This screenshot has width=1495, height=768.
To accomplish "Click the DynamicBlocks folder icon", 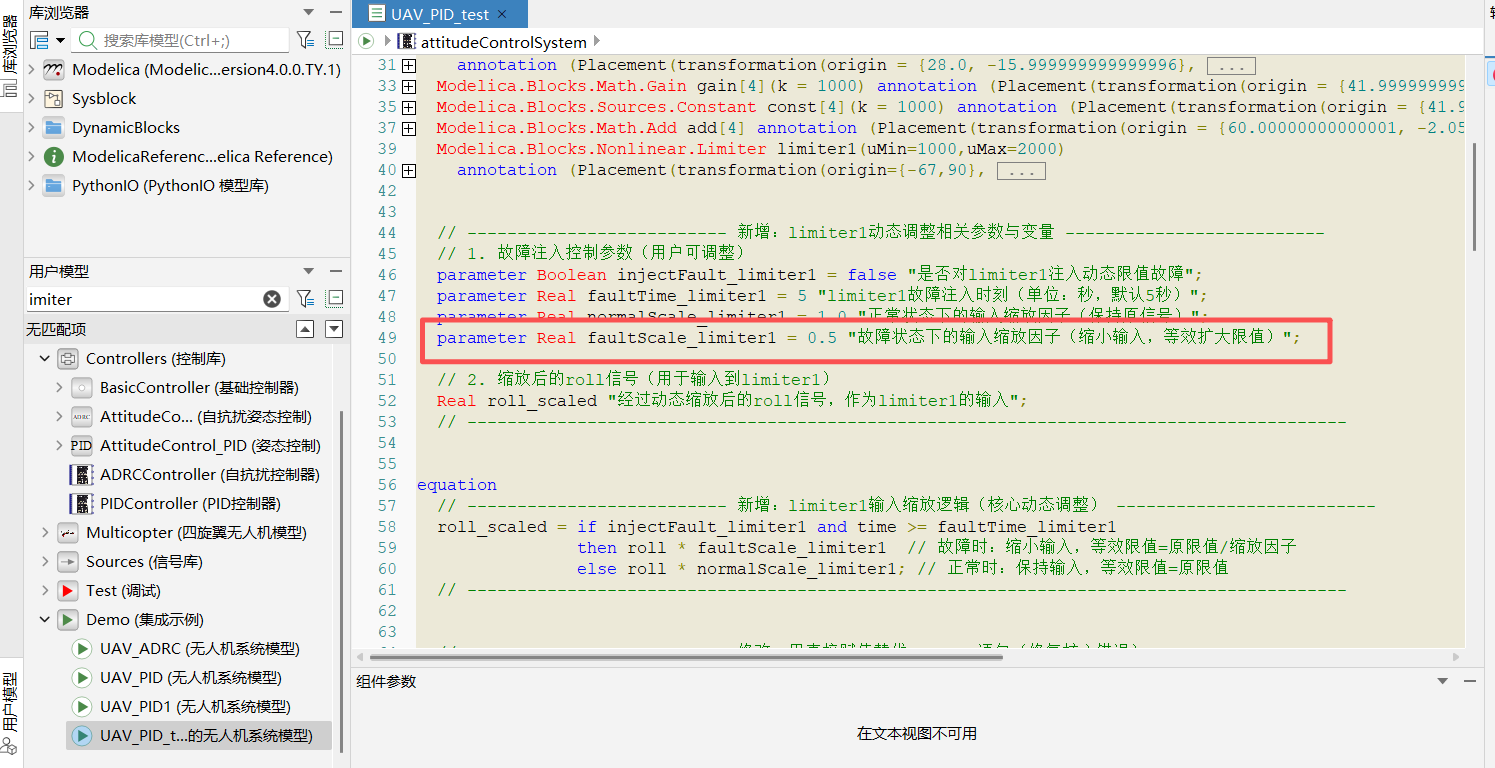I will point(54,128).
